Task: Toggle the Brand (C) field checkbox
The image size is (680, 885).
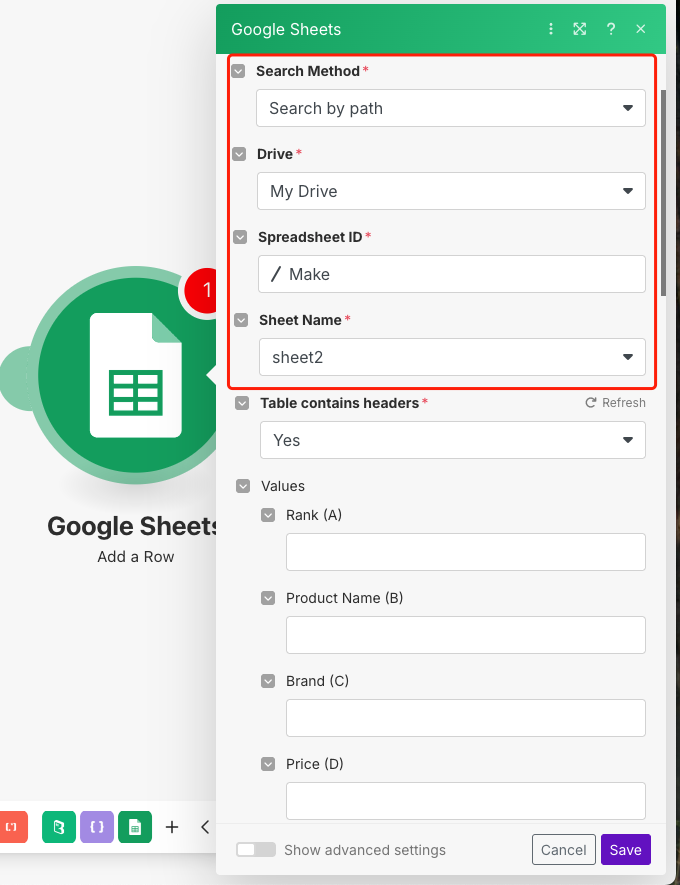Action: point(268,681)
